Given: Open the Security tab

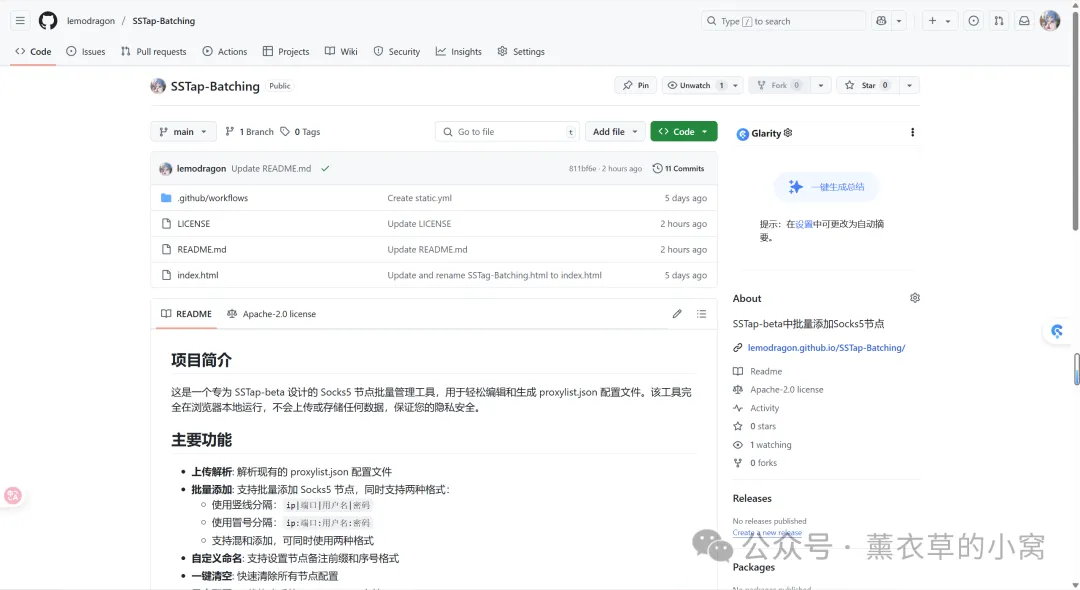Looking at the screenshot, I should (x=397, y=51).
